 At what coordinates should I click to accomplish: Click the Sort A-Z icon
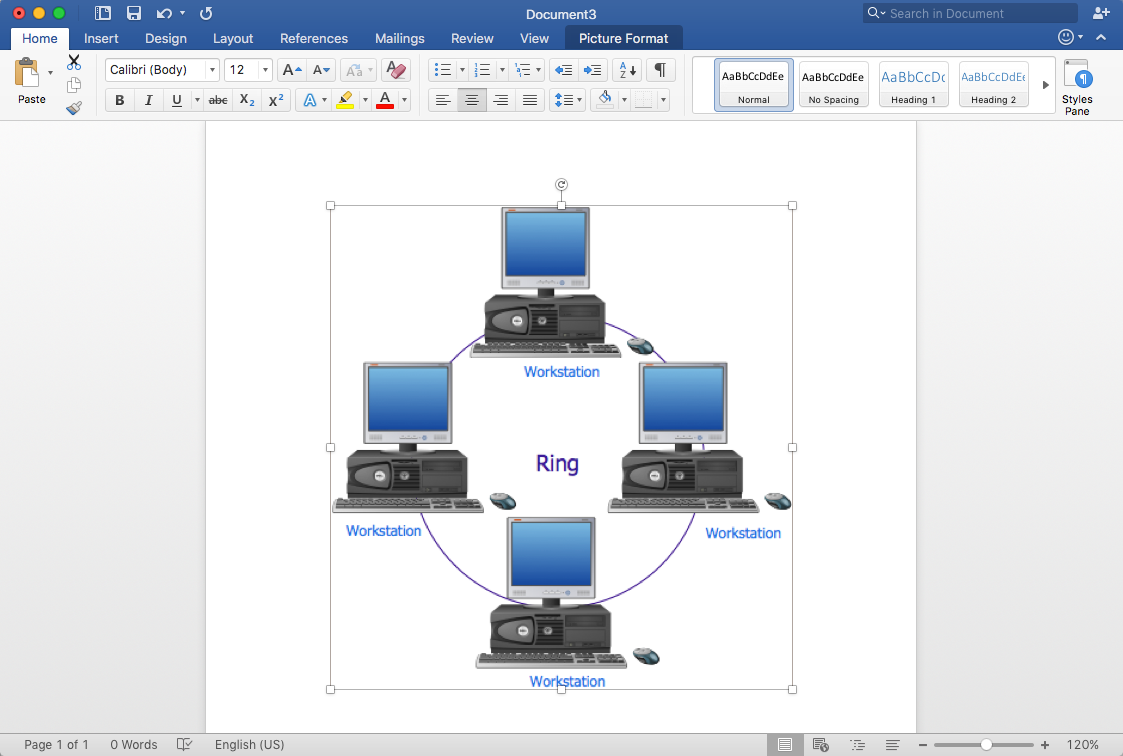click(x=627, y=70)
